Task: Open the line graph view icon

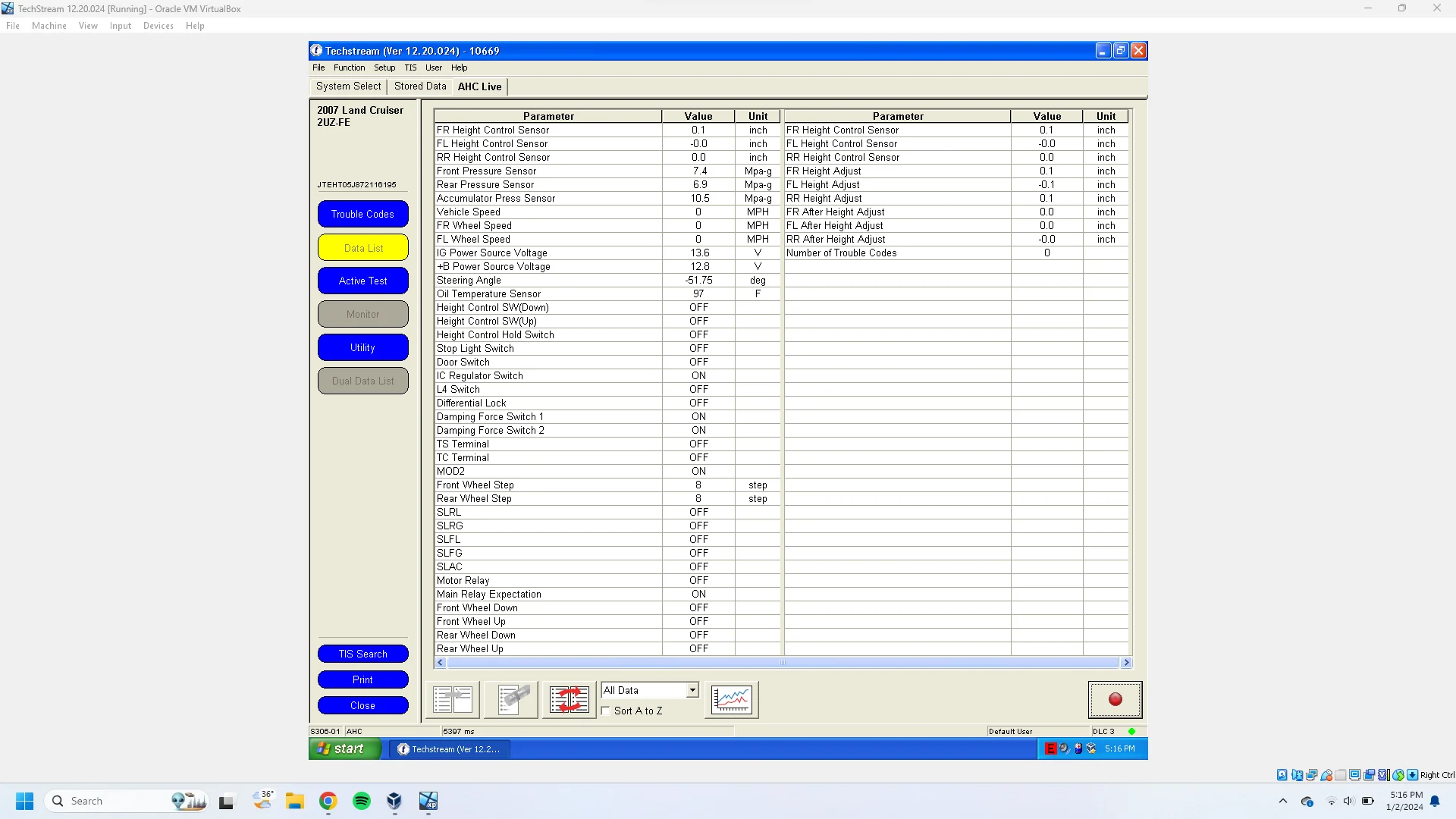Action: tap(732, 699)
